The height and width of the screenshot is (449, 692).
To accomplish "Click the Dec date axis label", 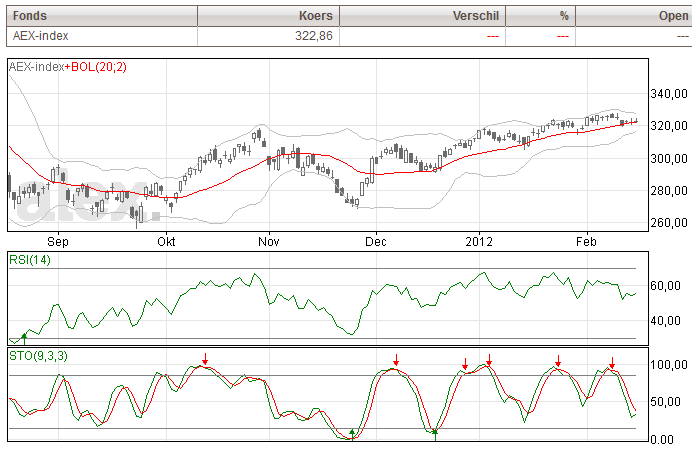I will point(376,241).
